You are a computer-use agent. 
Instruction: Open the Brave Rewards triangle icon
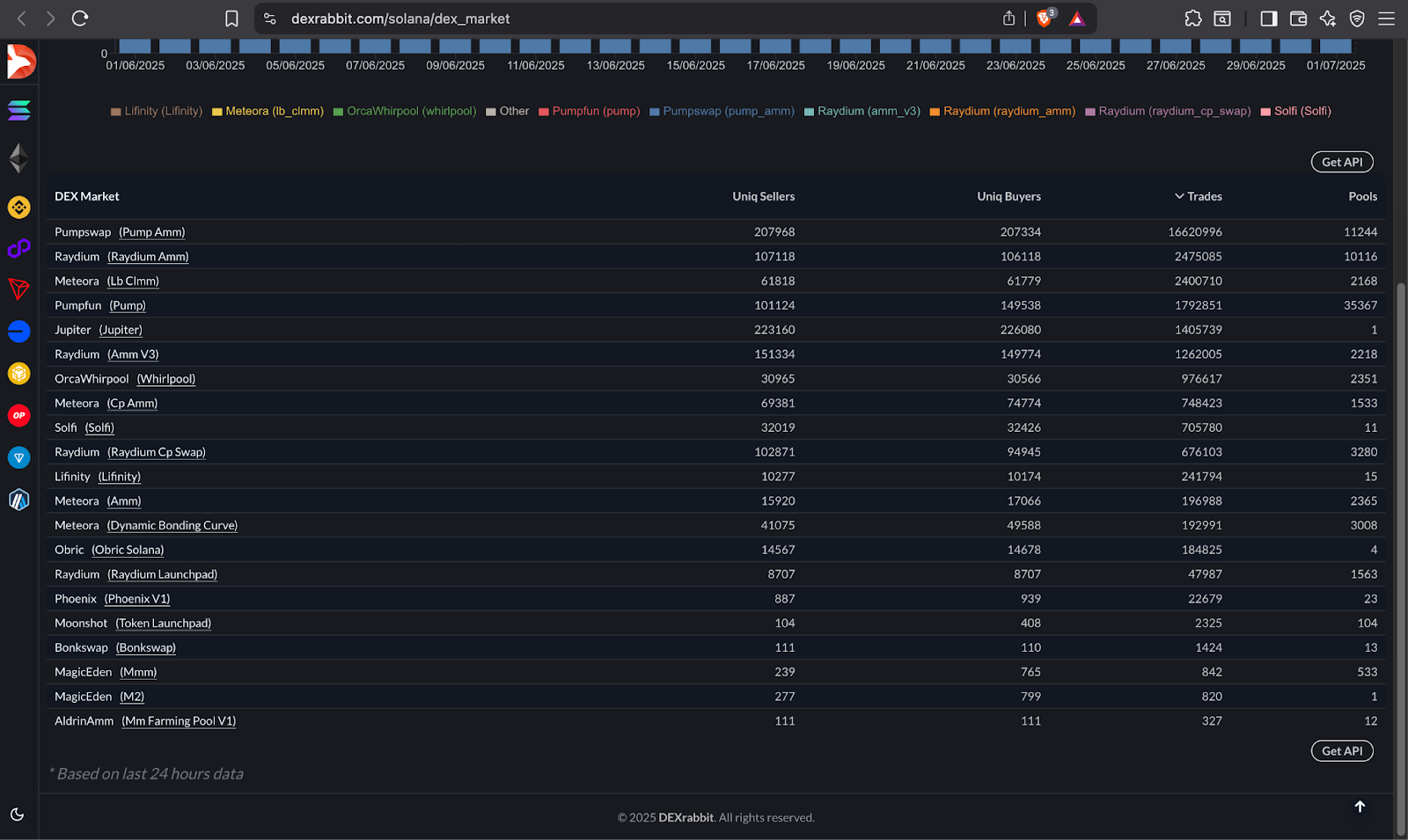pyautogui.click(x=1077, y=18)
